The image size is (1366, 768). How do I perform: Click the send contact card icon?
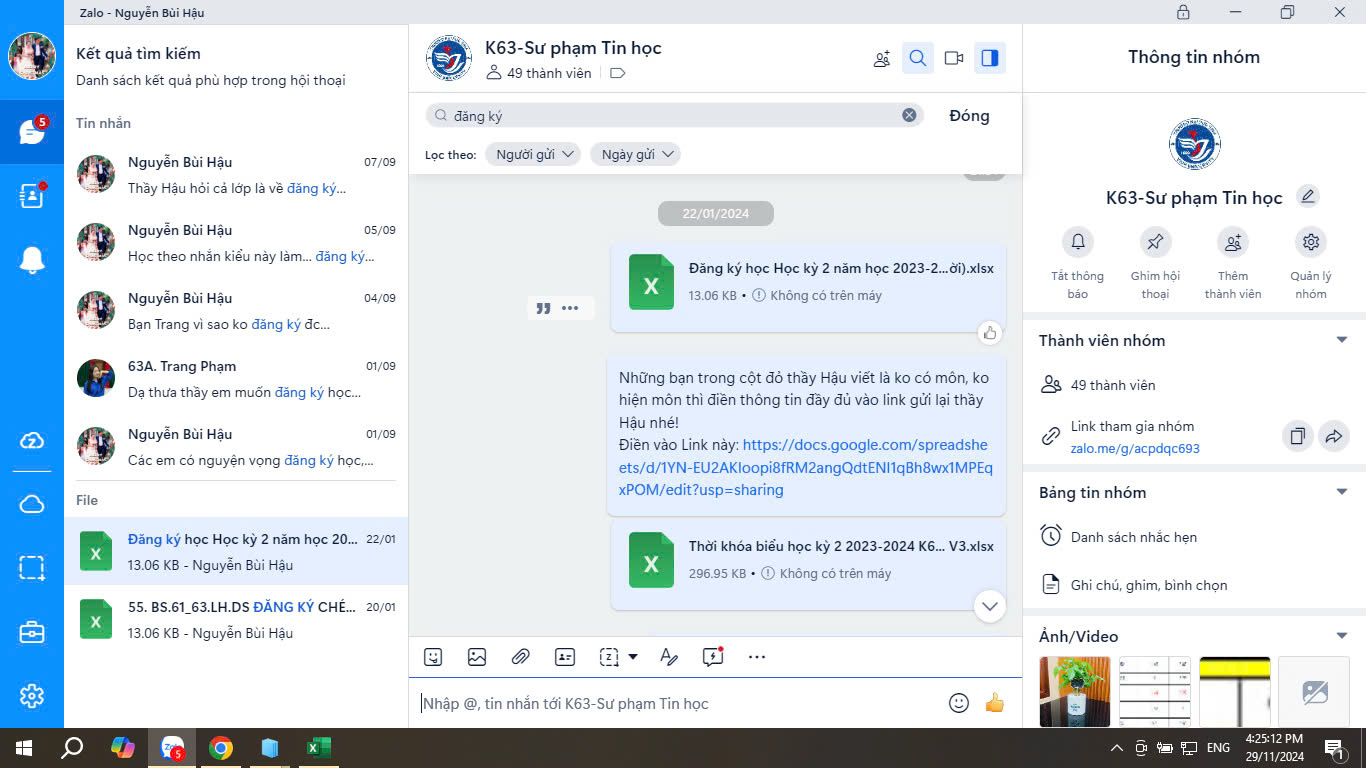565,657
